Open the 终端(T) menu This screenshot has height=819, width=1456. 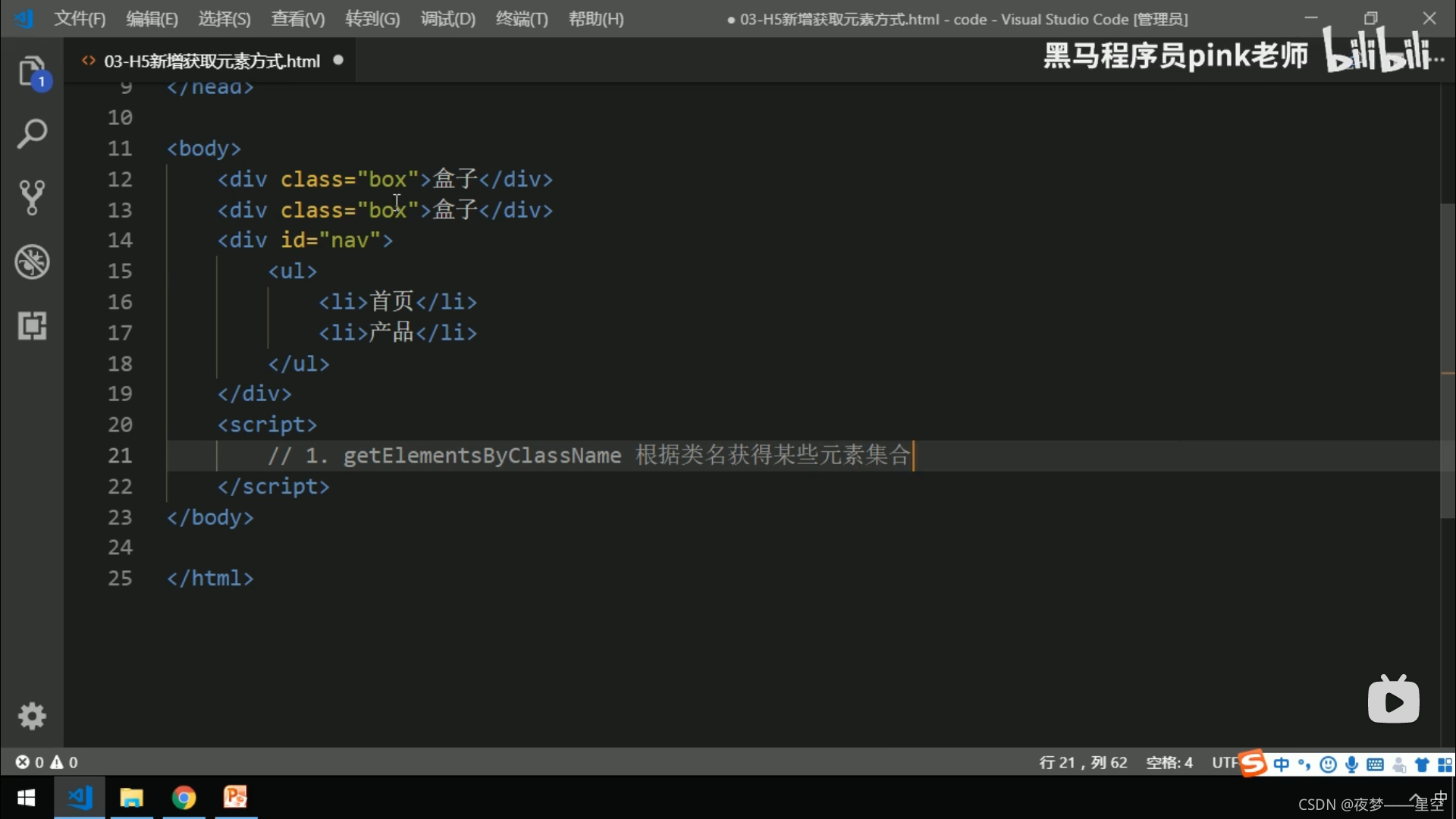tap(522, 19)
